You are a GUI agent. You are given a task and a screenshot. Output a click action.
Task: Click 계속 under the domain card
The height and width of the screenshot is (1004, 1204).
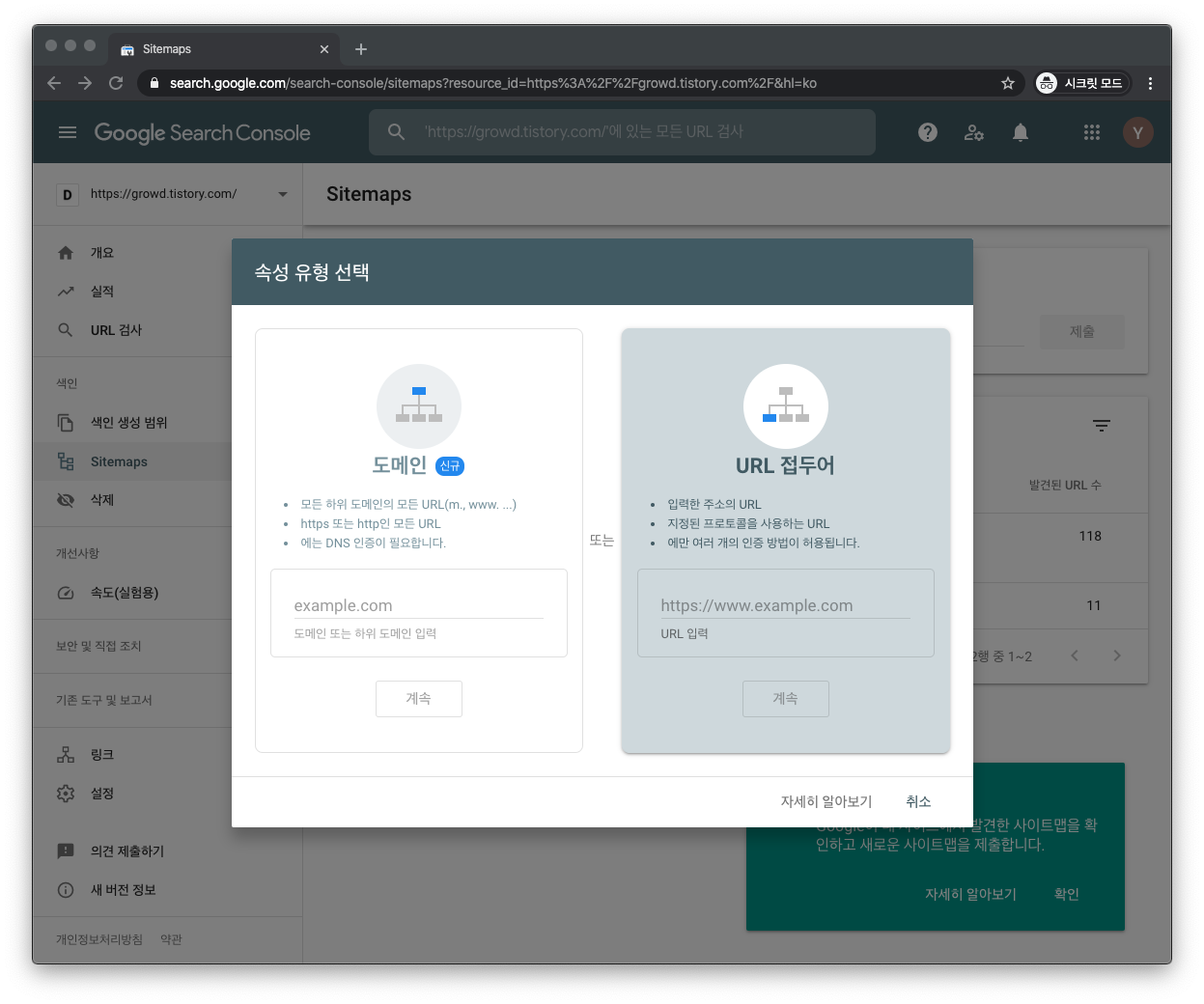(x=419, y=699)
